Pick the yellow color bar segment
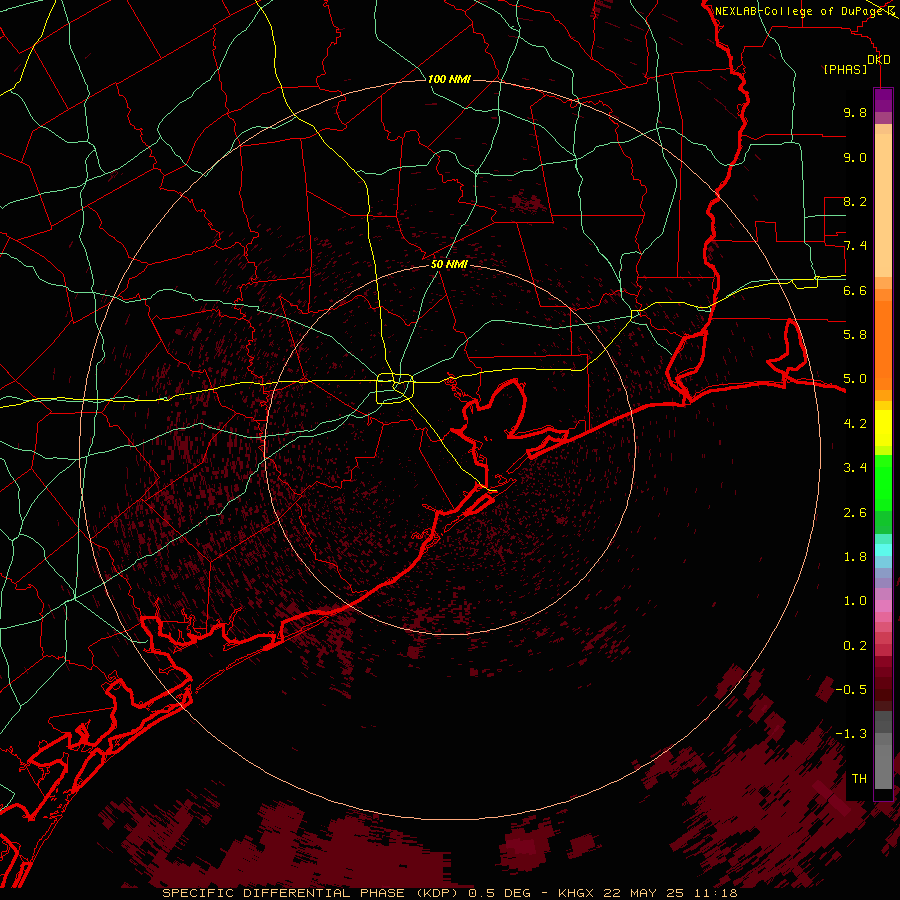This screenshot has height=900, width=900. [883, 428]
